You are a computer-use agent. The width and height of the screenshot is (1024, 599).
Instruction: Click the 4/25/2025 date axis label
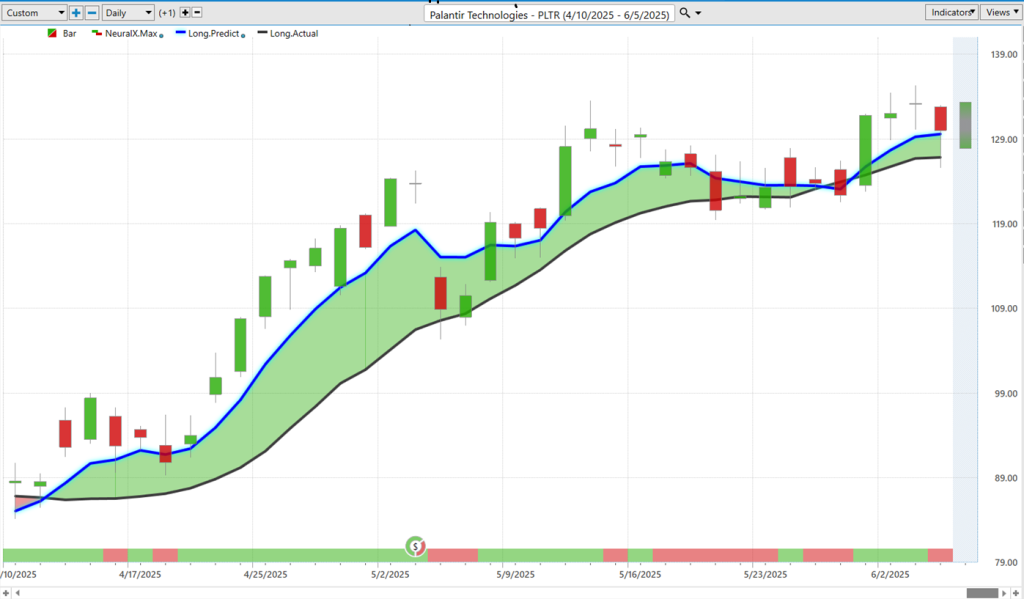[x=265, y=574]
